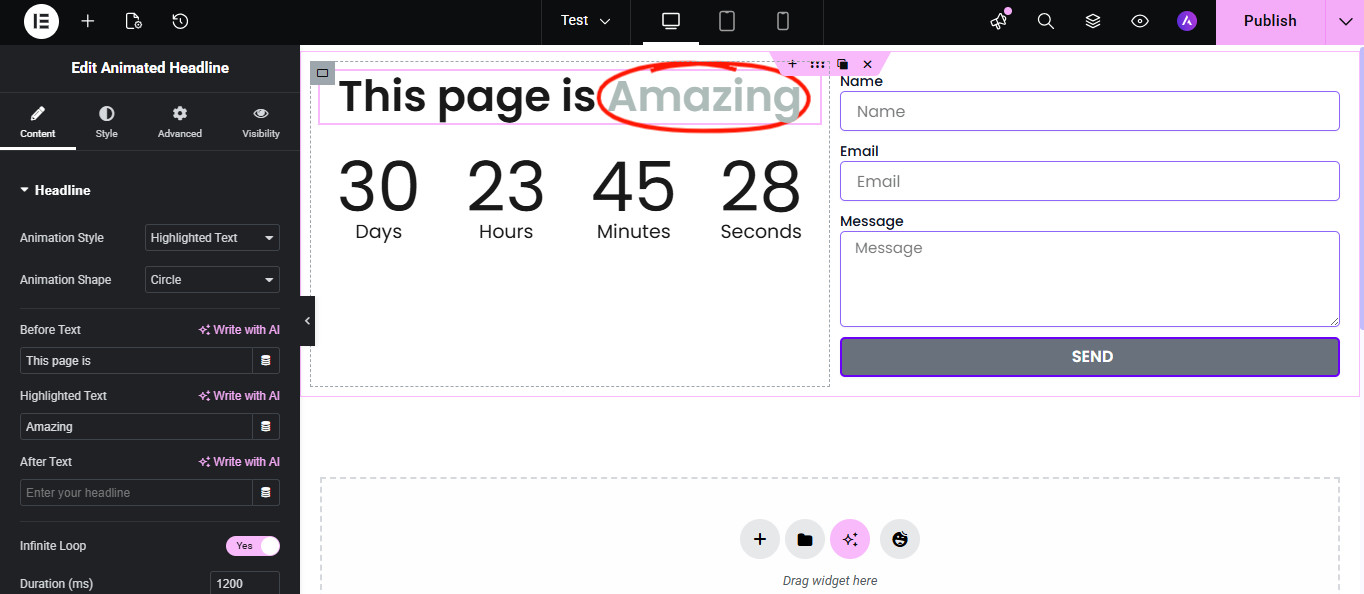Open the Elementor logo menu
Viewport: 1364px width, 594px height.
pyautogui.click(x=41, y=21)
